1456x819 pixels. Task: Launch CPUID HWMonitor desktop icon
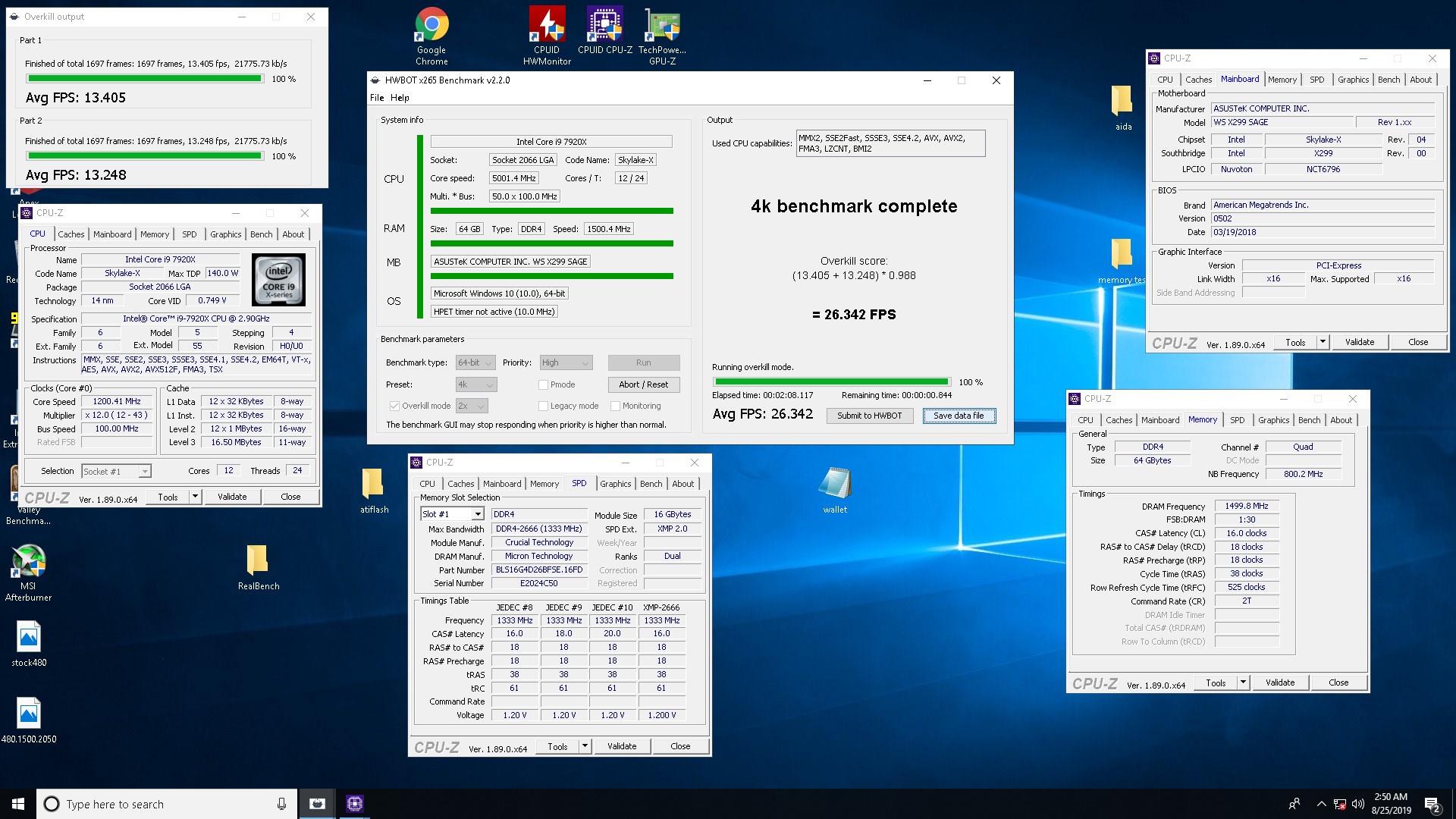[x=547, y=36]
